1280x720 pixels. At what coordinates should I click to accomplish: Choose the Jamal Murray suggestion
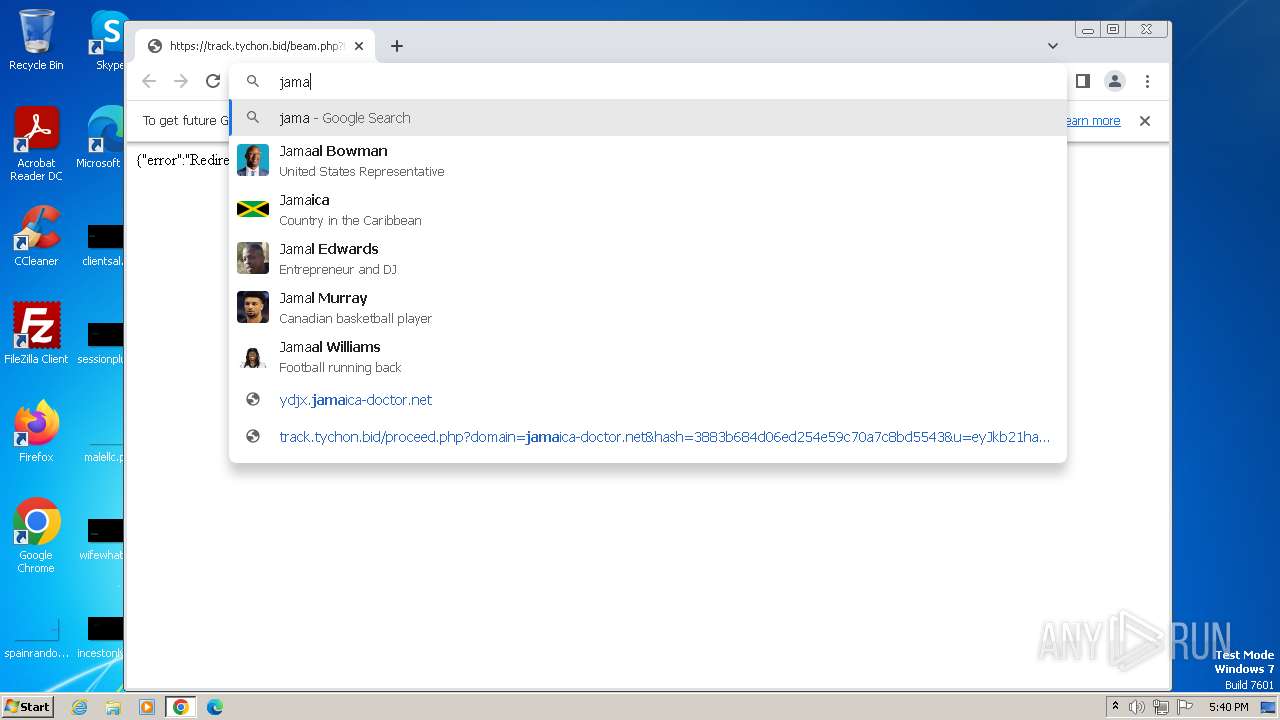(648, 307)
